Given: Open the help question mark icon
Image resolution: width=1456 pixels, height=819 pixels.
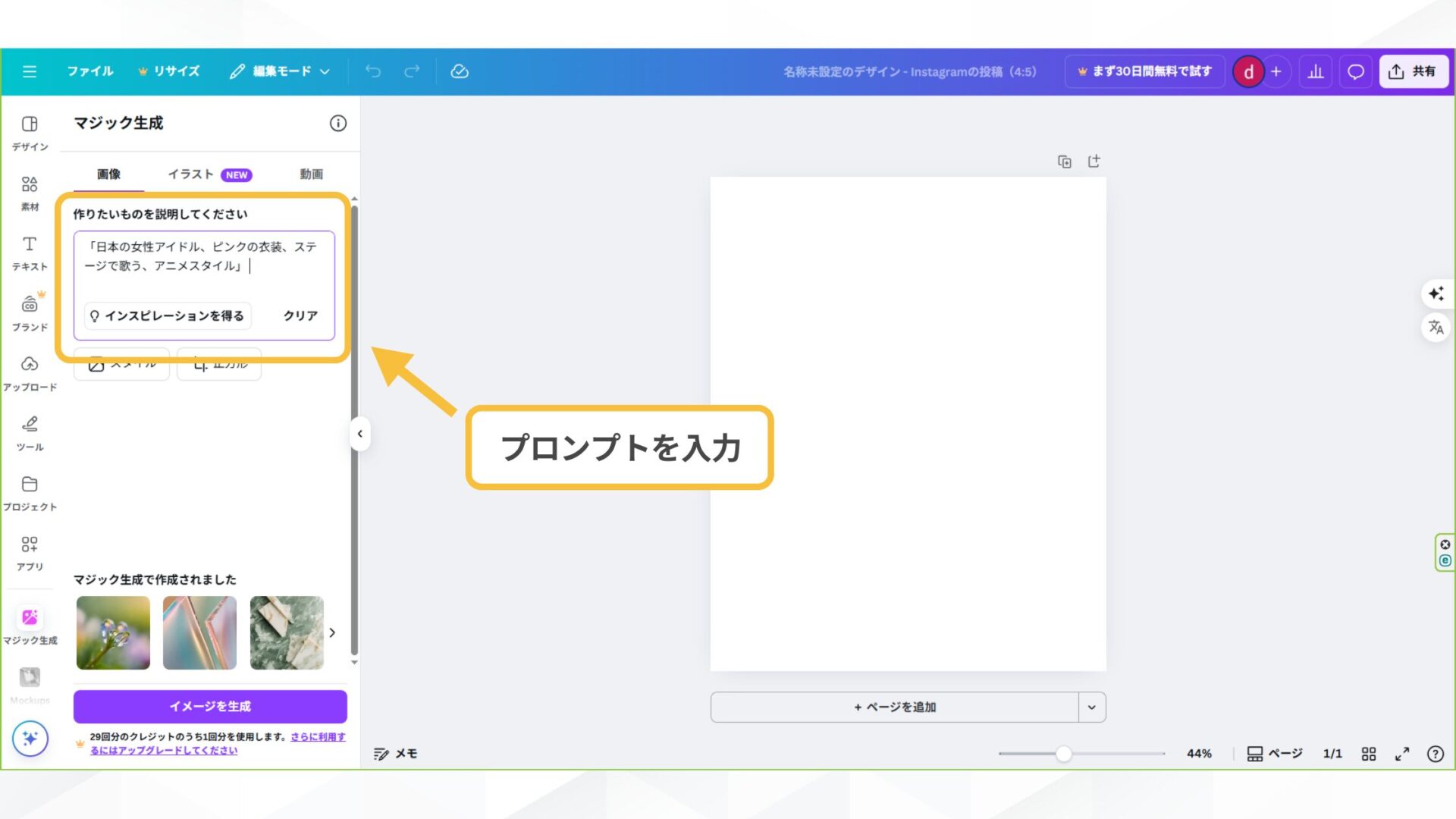Looking at the screenshot, I should coord(1436,754).
